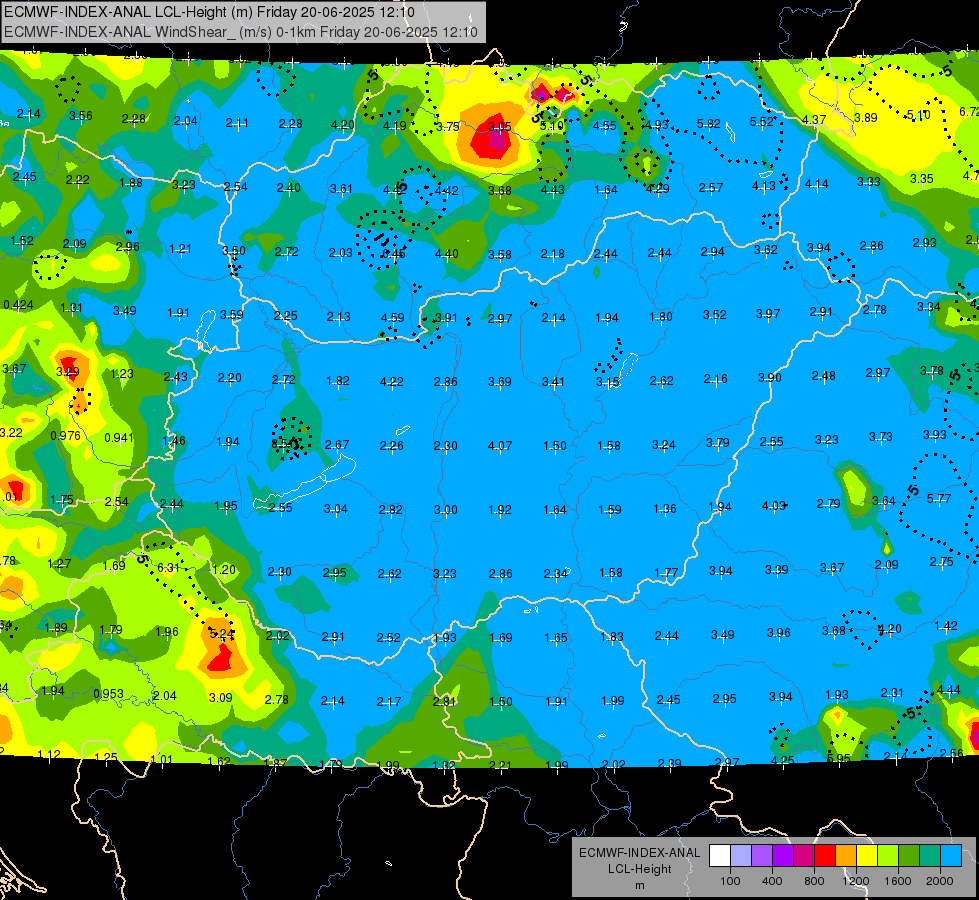Viewport: 979px width, 900px height.
Task: Click the wind shear value 0.953
Action: pyautogui.click(x=109, y=694)
